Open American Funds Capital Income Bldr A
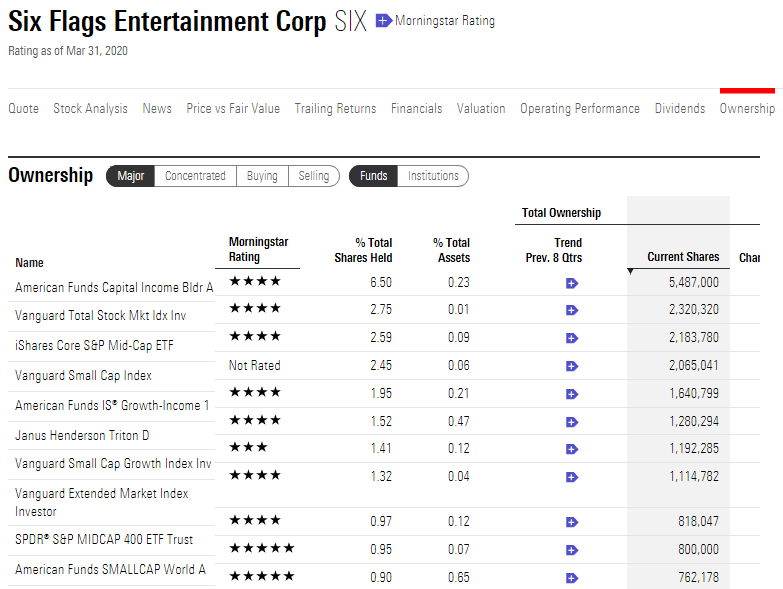 click(x=114, y=288)
